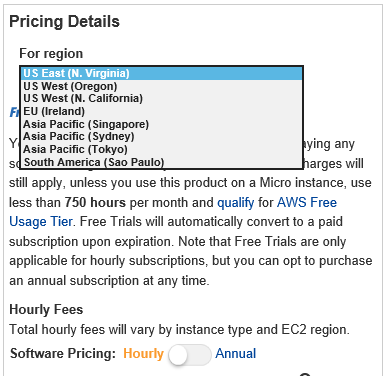
Task: Choose South America (Sao Paulo) region
Action: 162,162
